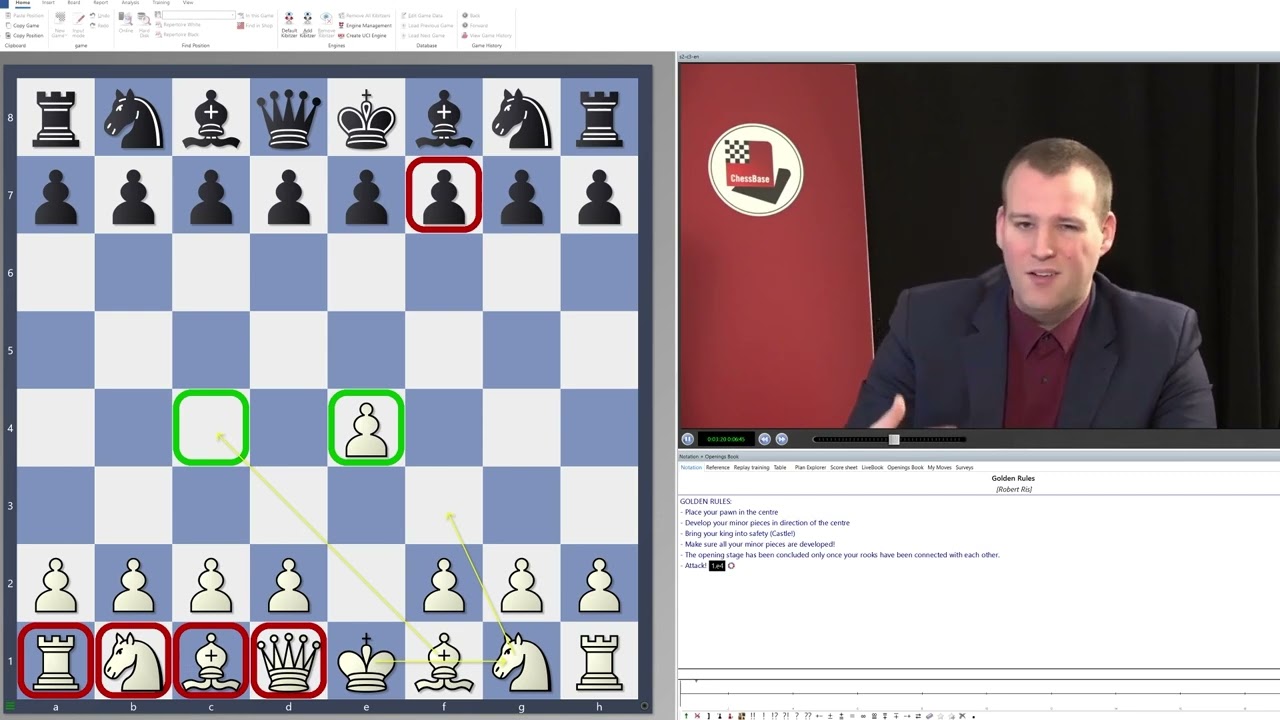Click the white knight on g1
Viewport: 1280px width, 720px height.
[x=521, y=660]
